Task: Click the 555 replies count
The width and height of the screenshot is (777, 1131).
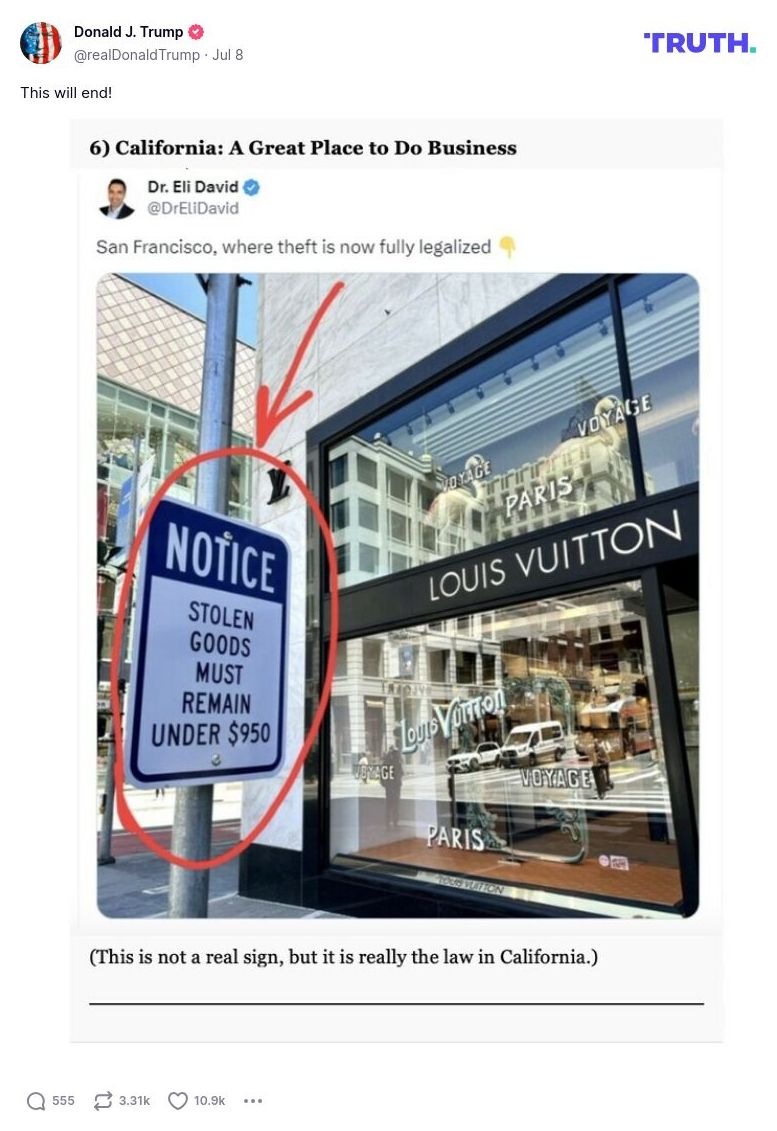Action: click(x=63, y=1101)
